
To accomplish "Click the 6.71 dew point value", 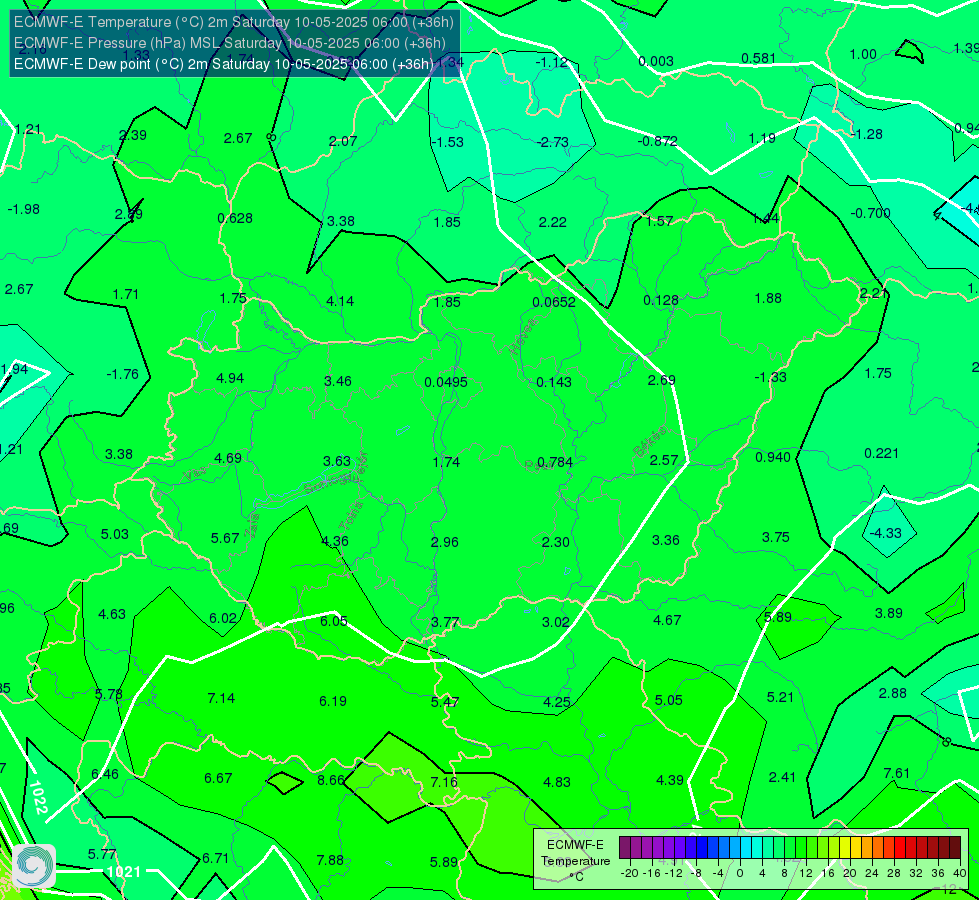I will (215, 859).
